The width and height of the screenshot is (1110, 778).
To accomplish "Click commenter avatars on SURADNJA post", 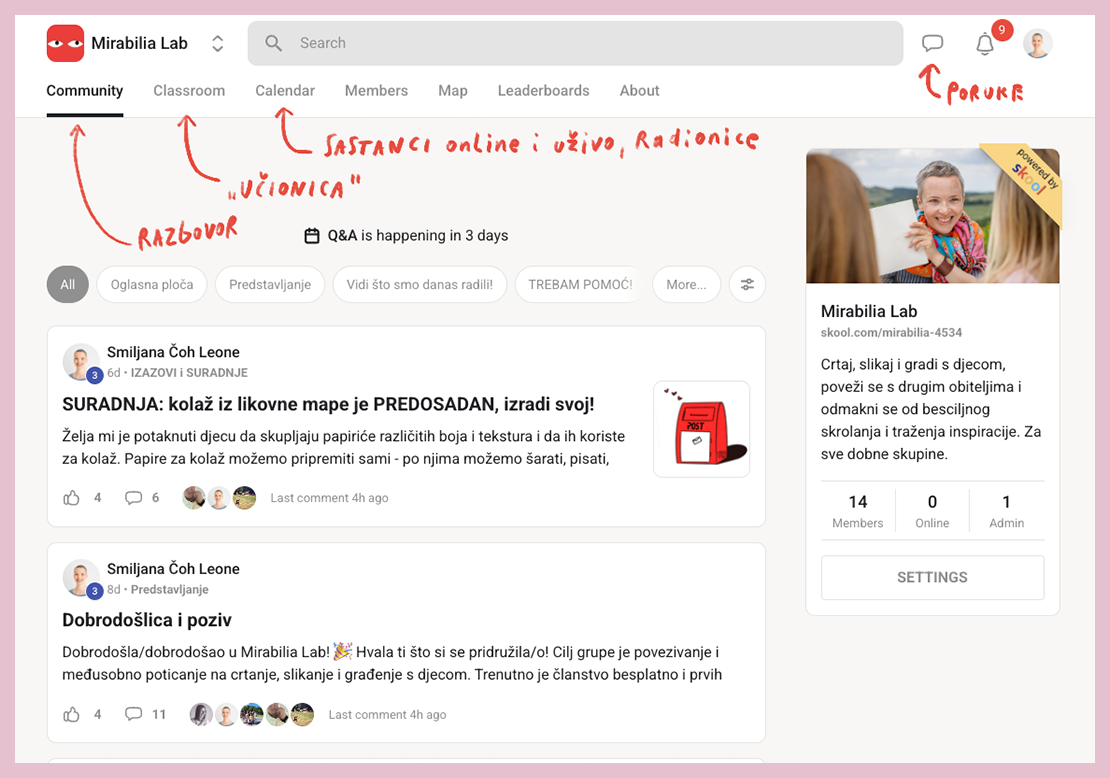I will point(219,498).
